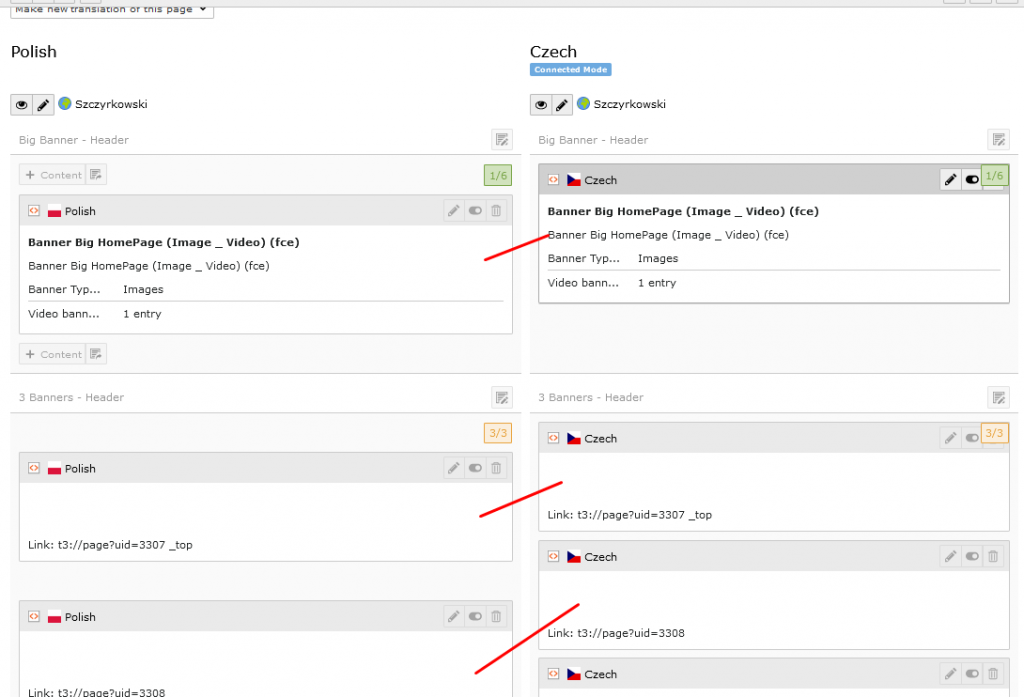This screenshot has height=697, width=1024.
Task: Click the edit page pencil icon under Czech
Action: point(562,105)
